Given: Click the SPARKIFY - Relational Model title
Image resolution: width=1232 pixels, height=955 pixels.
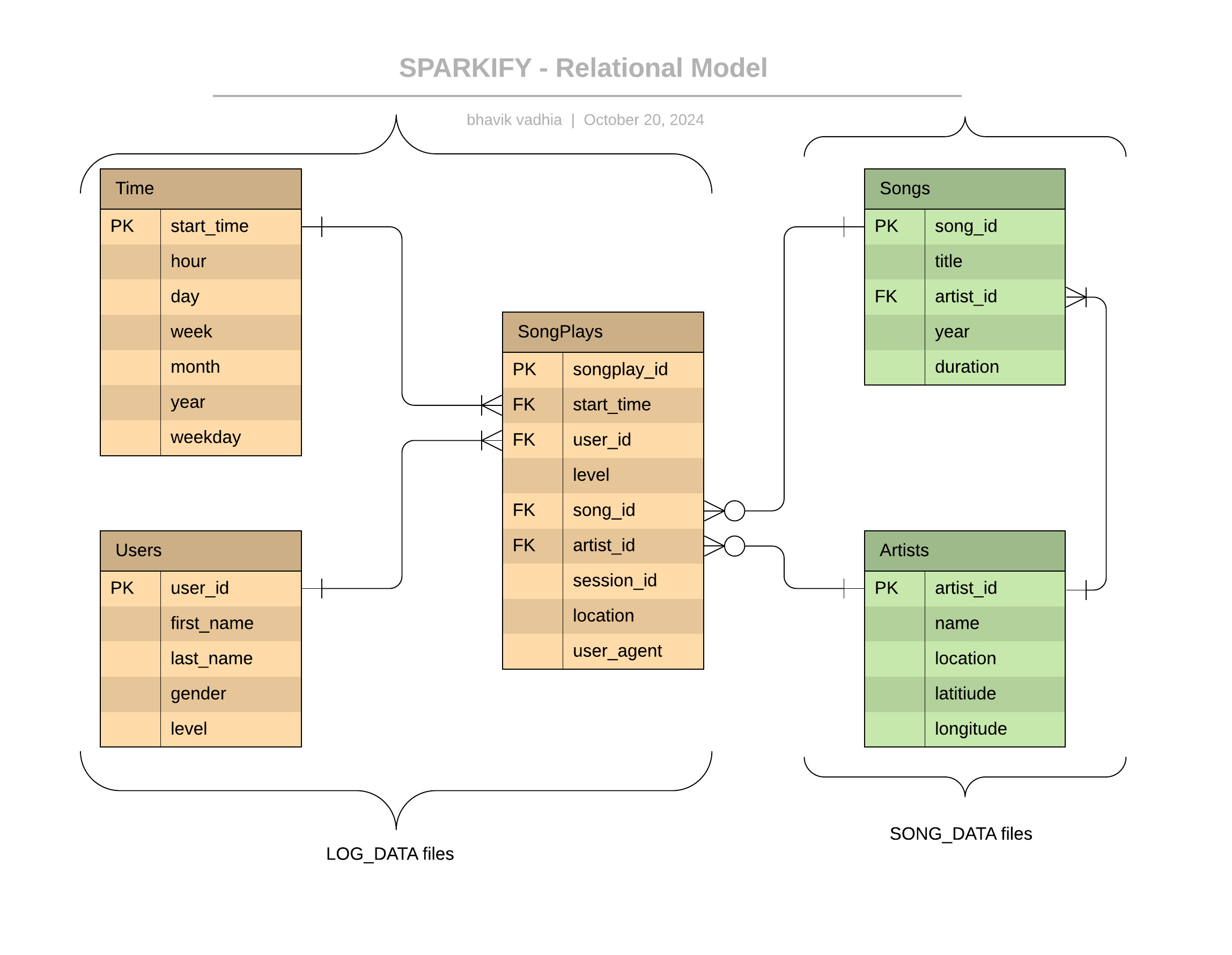Looking at the screenshot, I should [582, 68].
